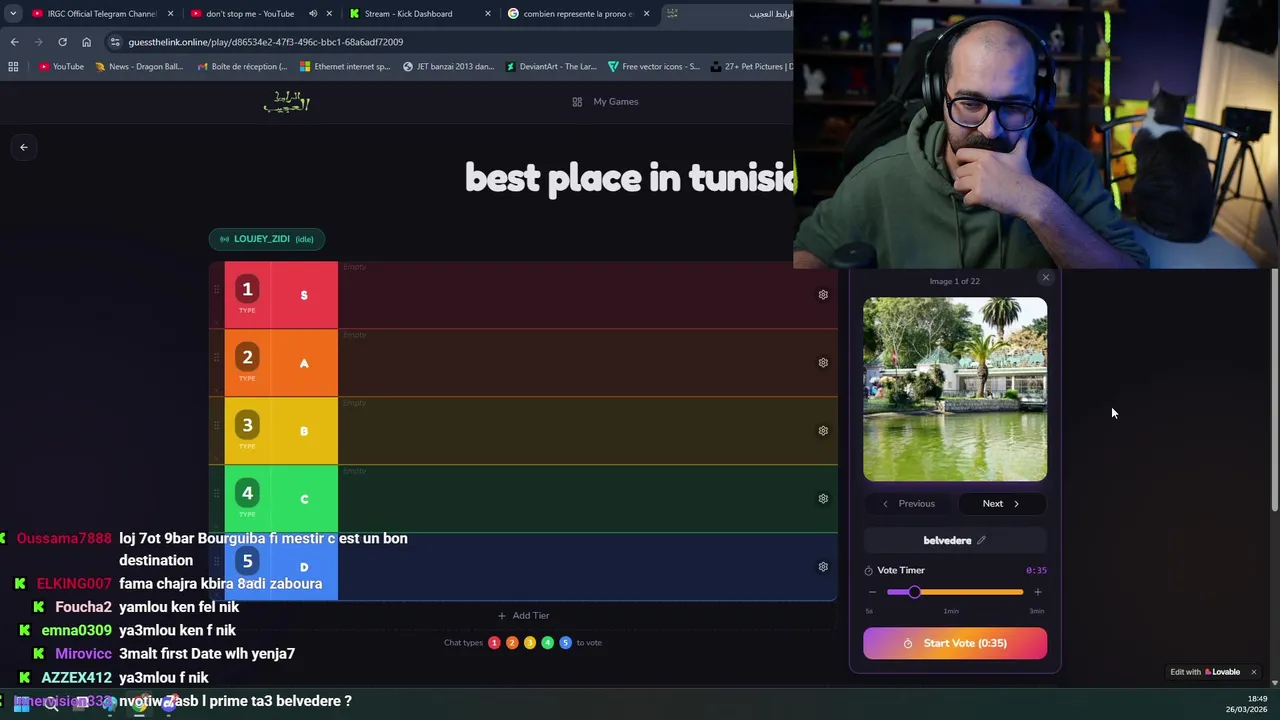This screenshot has height=720, width=1280.
Task: Click the site logo in the header
Action: tap(287, 101)
